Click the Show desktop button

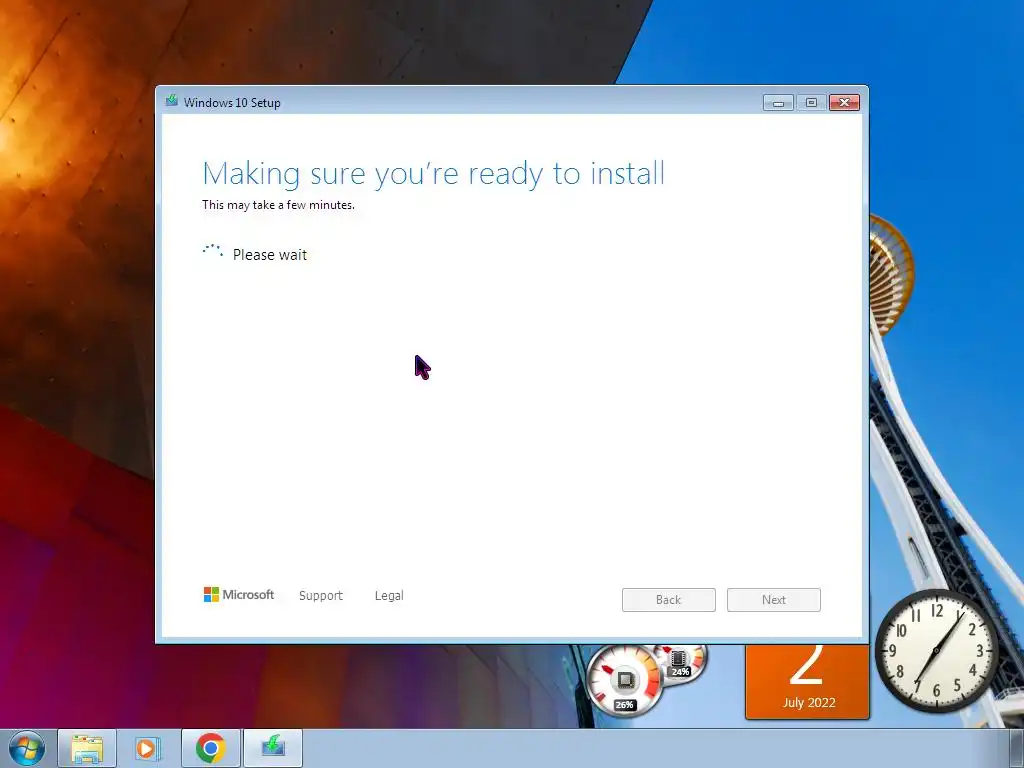point(1016,748)
